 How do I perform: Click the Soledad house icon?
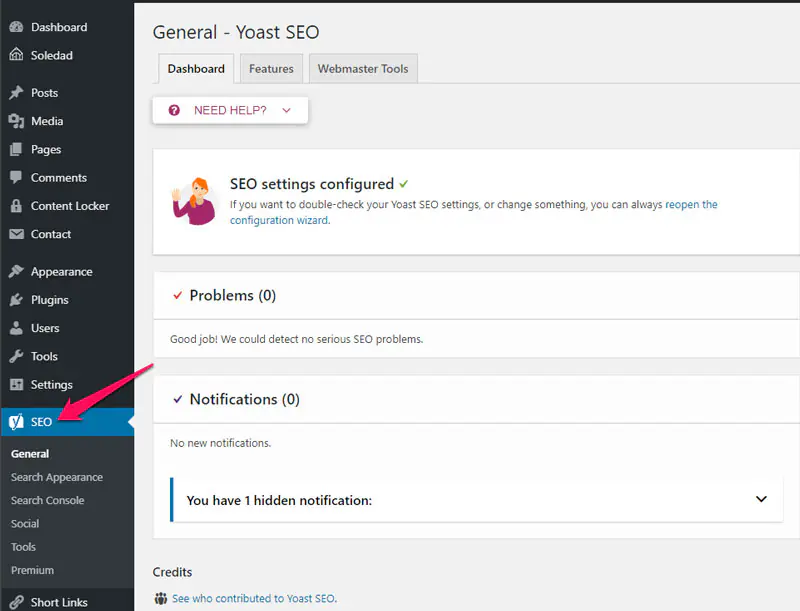tap(16, 55)
